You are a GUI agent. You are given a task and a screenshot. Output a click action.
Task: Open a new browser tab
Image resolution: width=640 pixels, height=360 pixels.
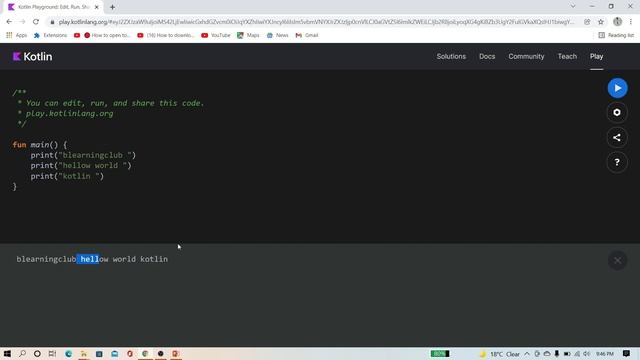point(112,7)
